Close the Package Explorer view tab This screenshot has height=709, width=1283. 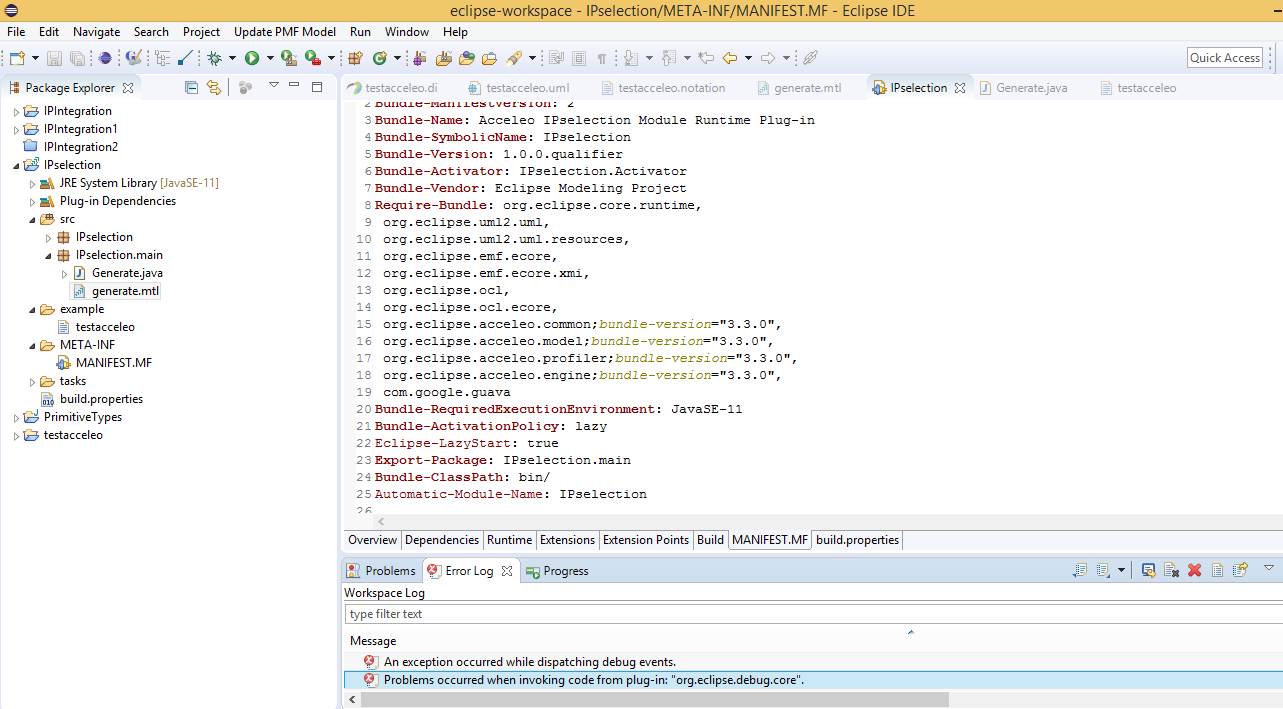127,88
